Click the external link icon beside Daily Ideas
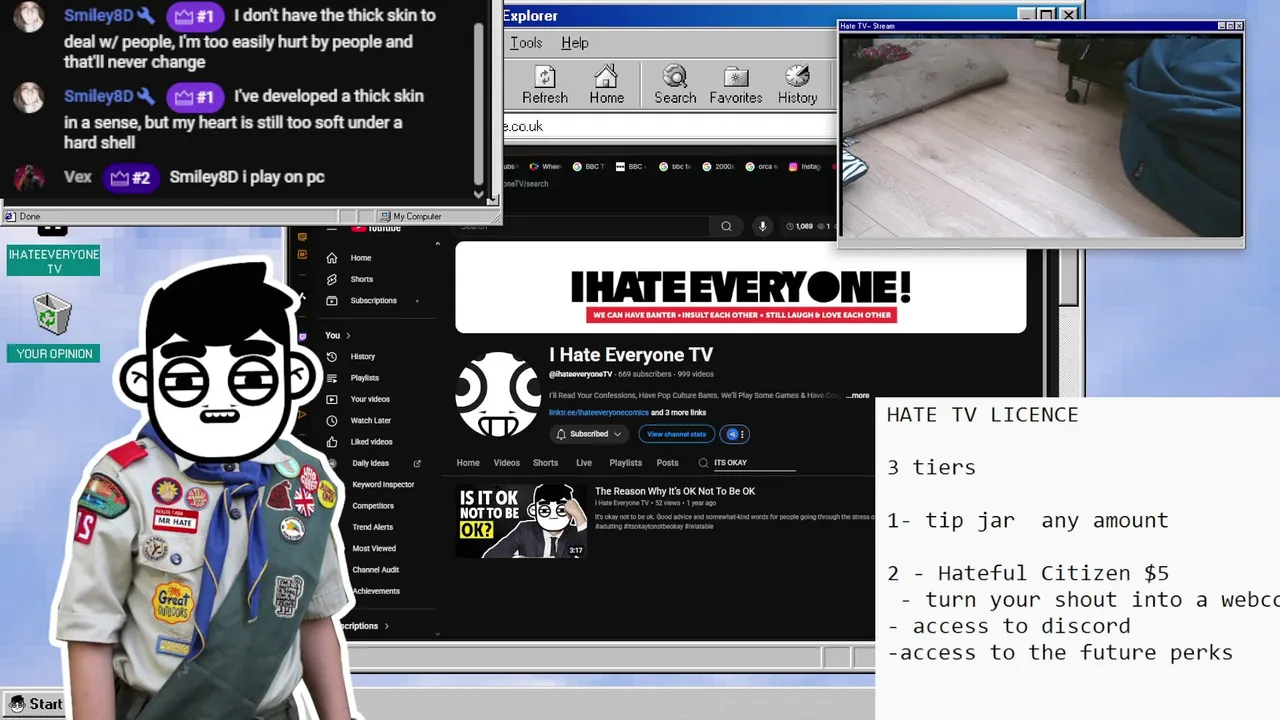Screen dimensions: 1280x720 click(x=417, y=463)
